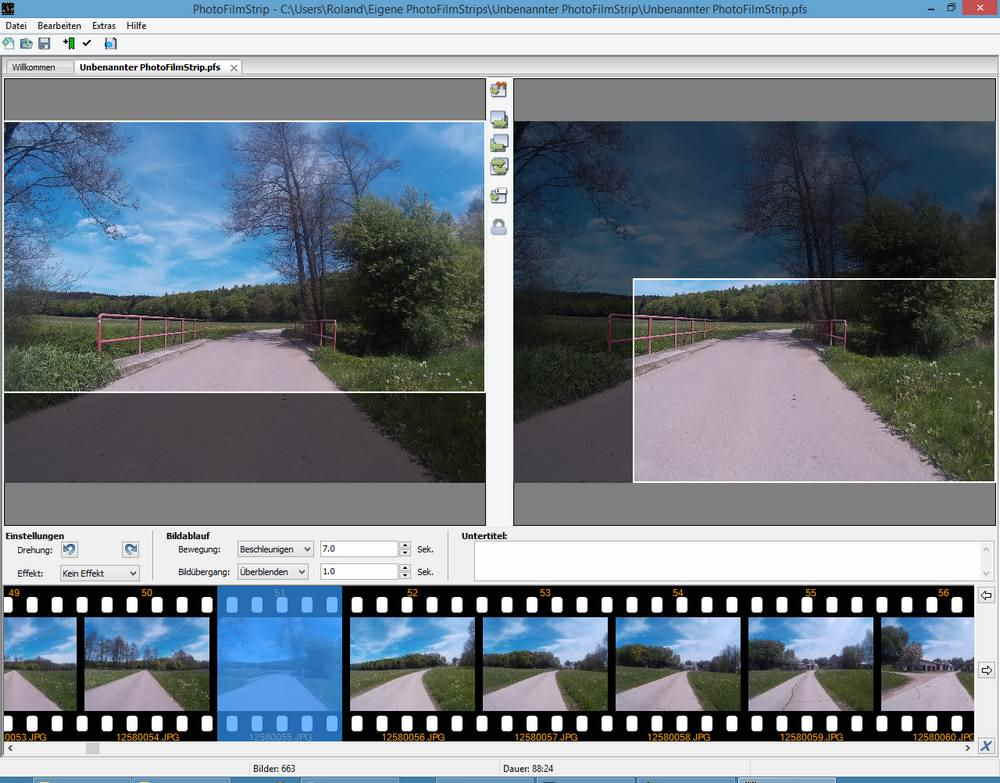Image resolution: width=1000 pixels, height=783 pixels.
Task: Close the Unbenannter PhotoFilmStrip.pfs tab
Action: coord(234,68)
